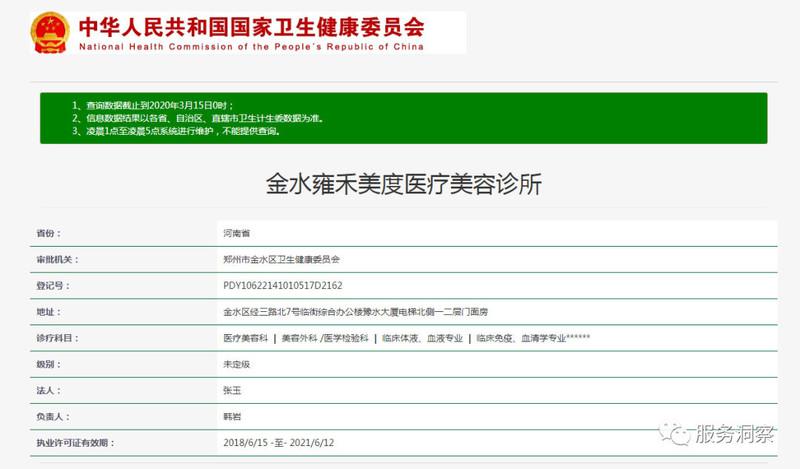Select the level value 未定级
This screenshot has width=800, height=469.
tap(237, 364)
